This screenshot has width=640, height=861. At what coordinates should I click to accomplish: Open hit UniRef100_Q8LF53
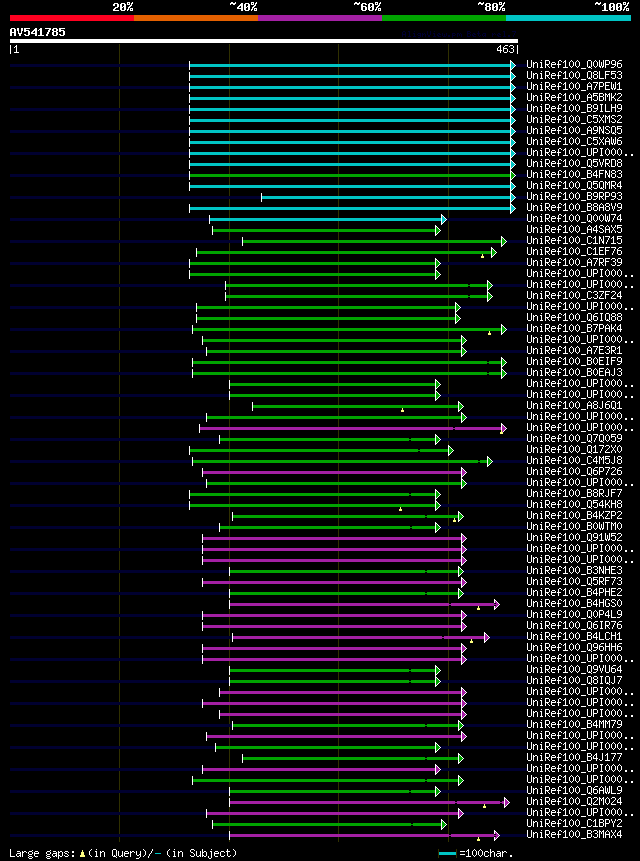(574, 76)
